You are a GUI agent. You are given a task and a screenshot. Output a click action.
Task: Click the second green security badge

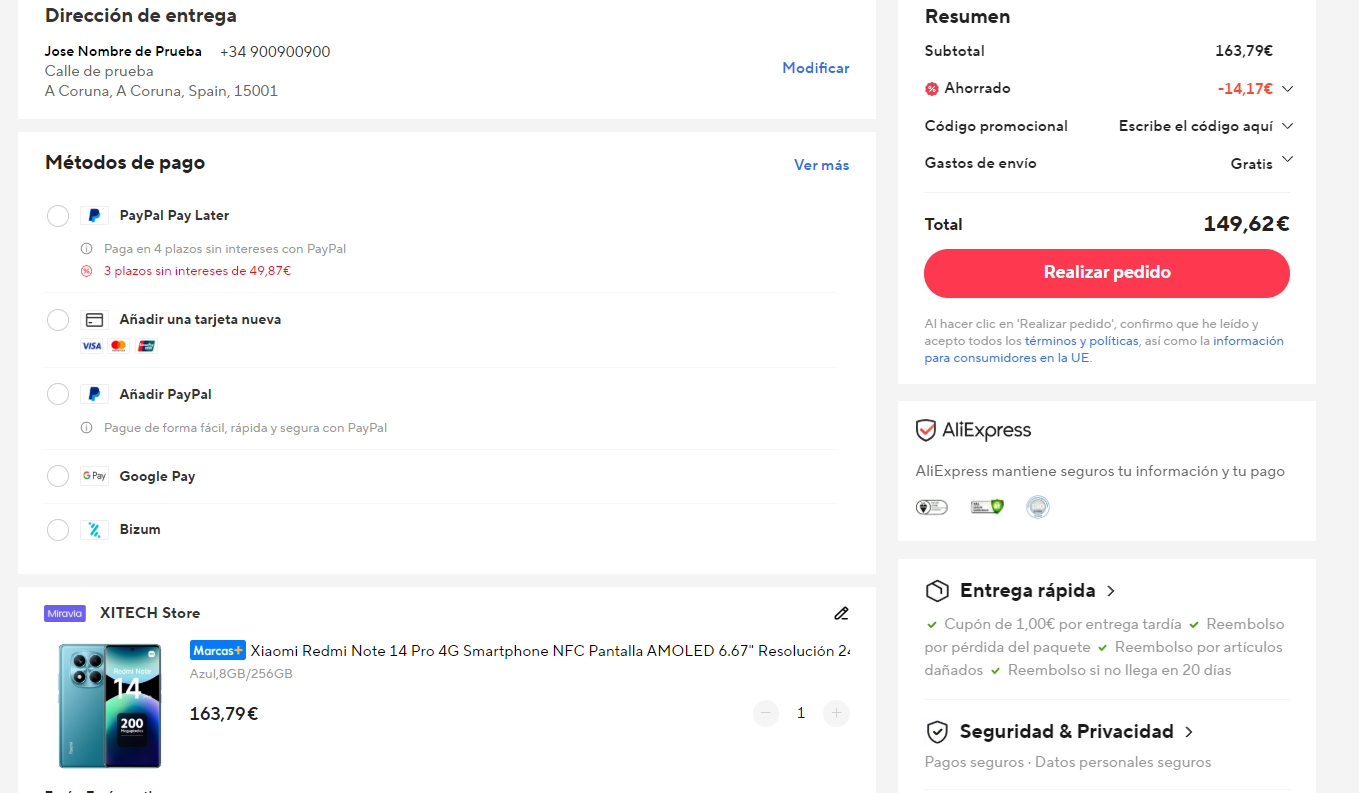tap(987, 507)
